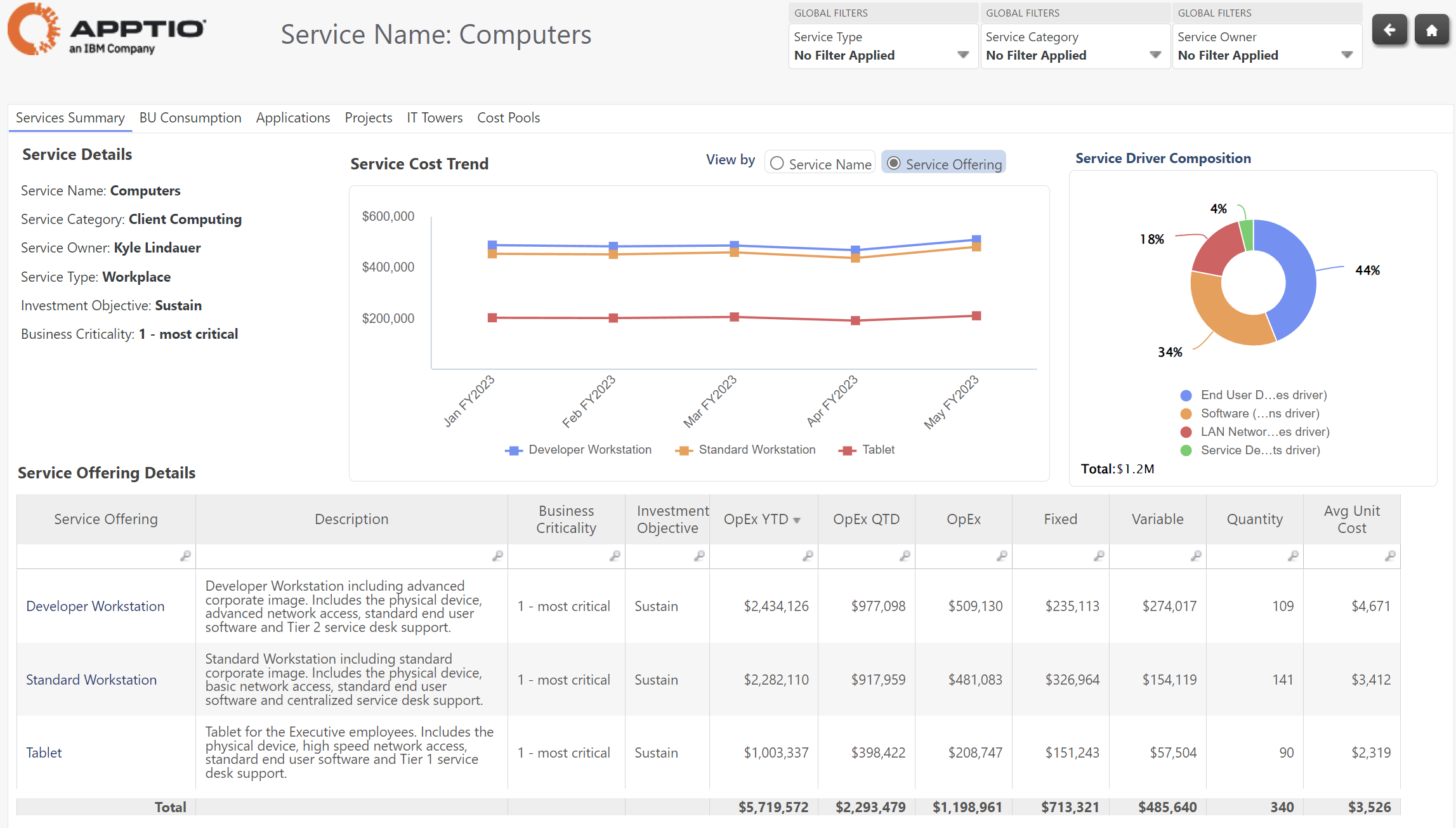Click the search icon in Description column

point(497,556)
